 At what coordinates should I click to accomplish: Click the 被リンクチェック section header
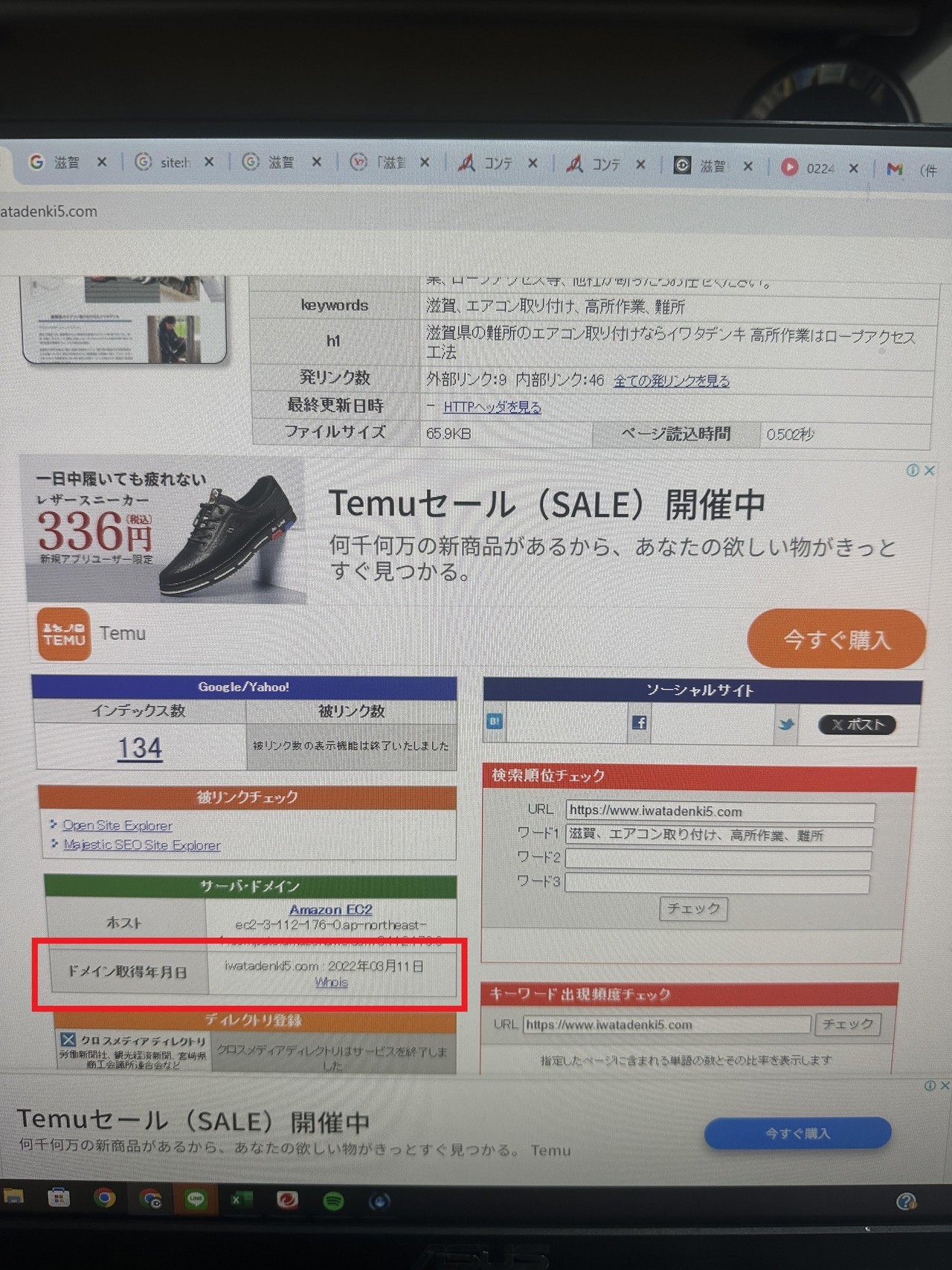pos(248,798)
